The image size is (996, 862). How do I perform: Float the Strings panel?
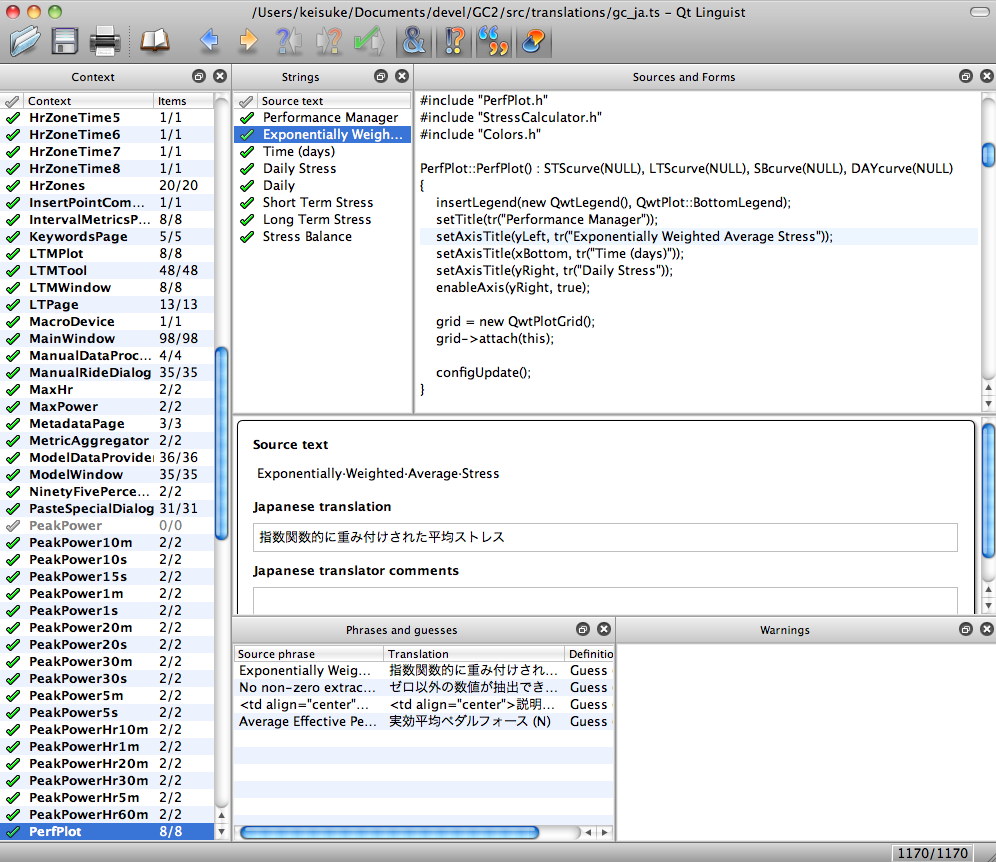(x=381, y=76)
